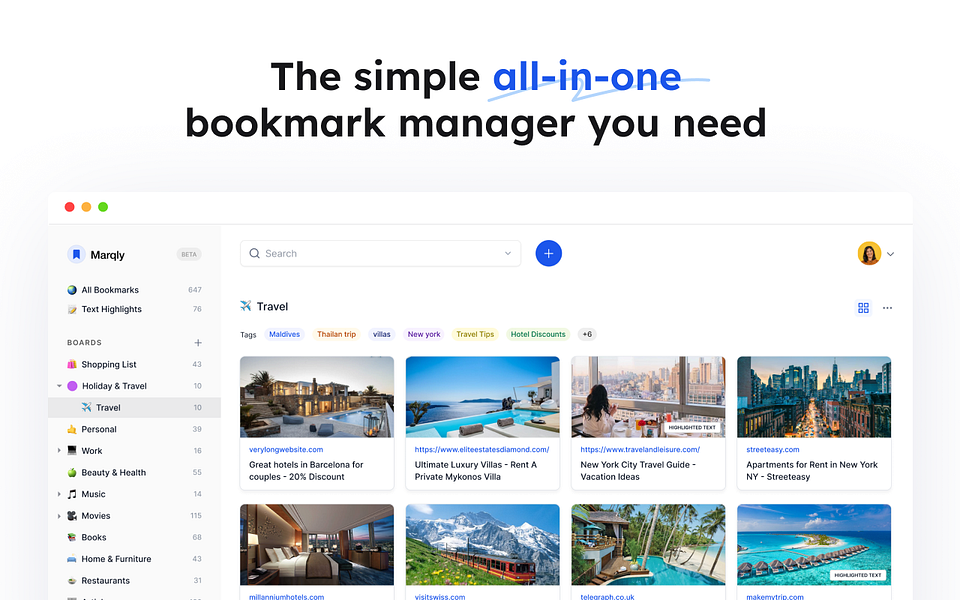Screen dimensions: 960x600
Task: Click the magnifier icon in search bar
Action: [x=254, y=253]
